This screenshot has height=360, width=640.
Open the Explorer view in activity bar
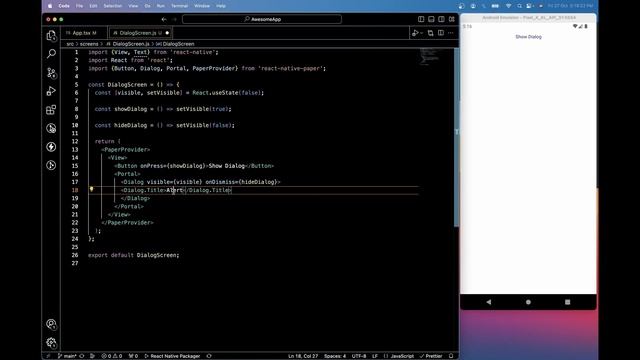coord(51,36)
